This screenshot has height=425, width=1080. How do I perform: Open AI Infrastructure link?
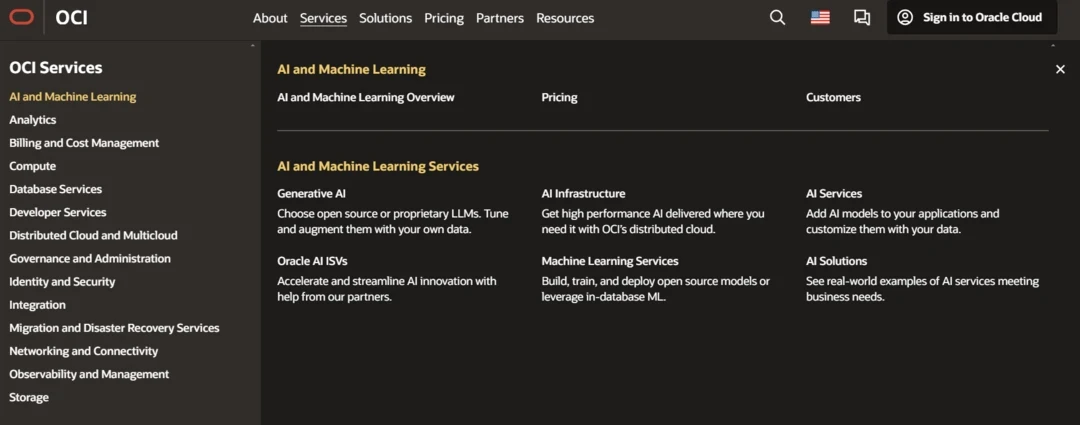pos(583,194)
